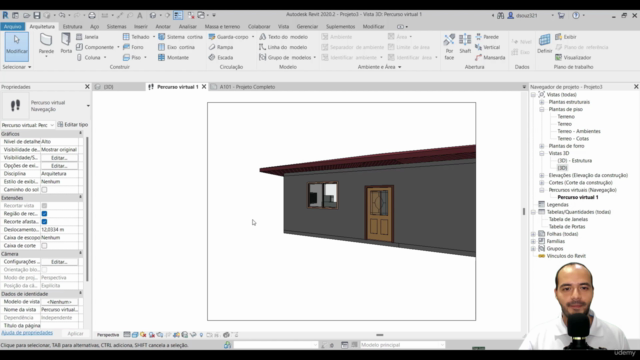The width and height of the screenshot is (640, 360).
Task: Switch to the Vista ribbon tab
Action: [x=283, y=27]
